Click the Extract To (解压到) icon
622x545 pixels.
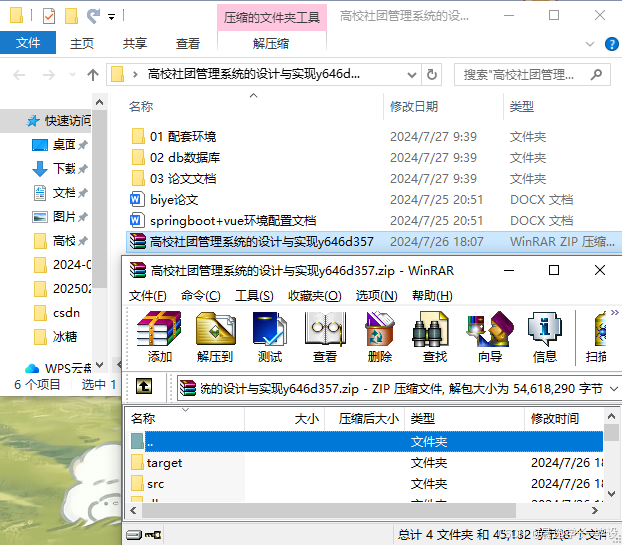[215, 337]
